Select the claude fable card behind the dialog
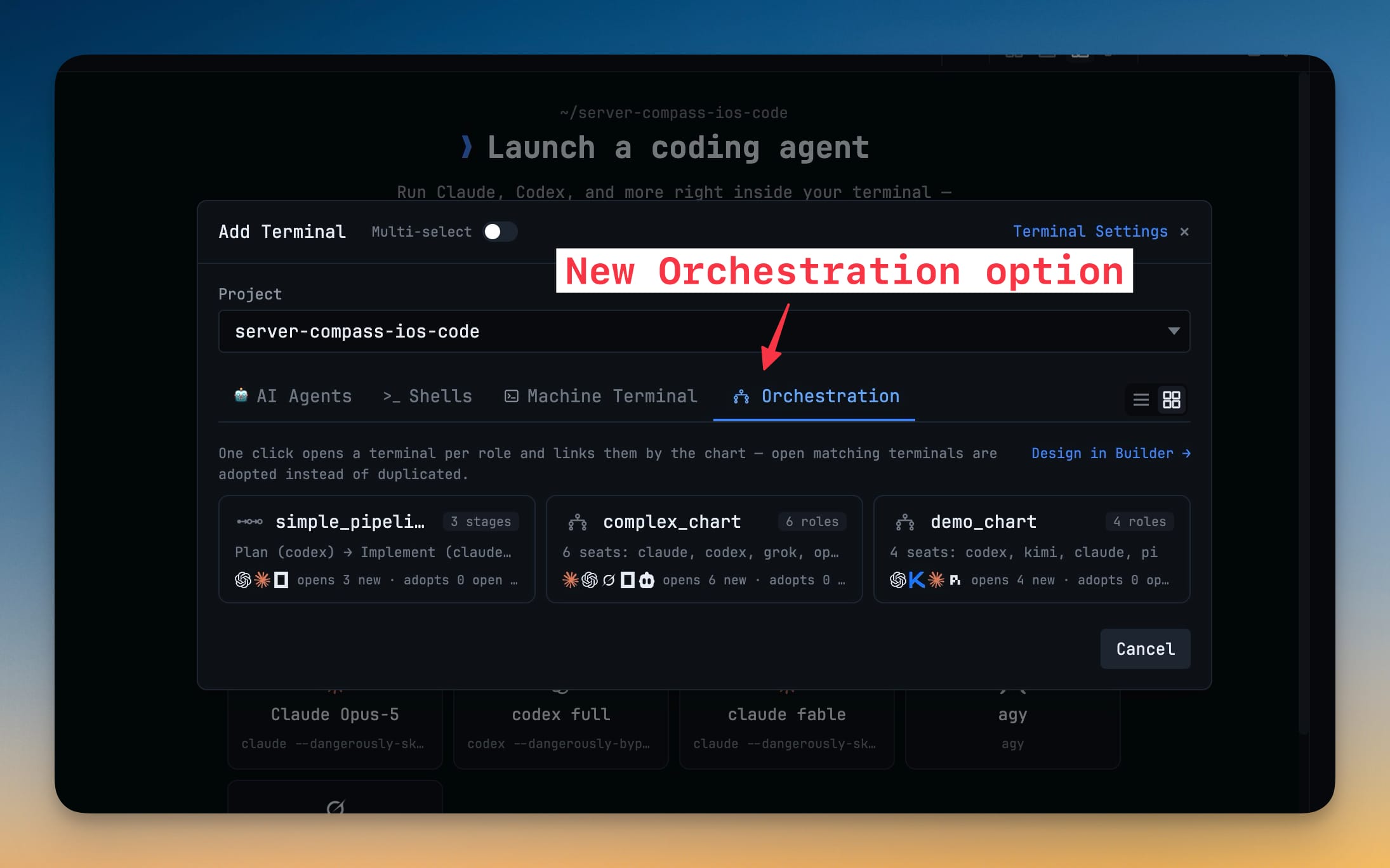 point(787,728)
